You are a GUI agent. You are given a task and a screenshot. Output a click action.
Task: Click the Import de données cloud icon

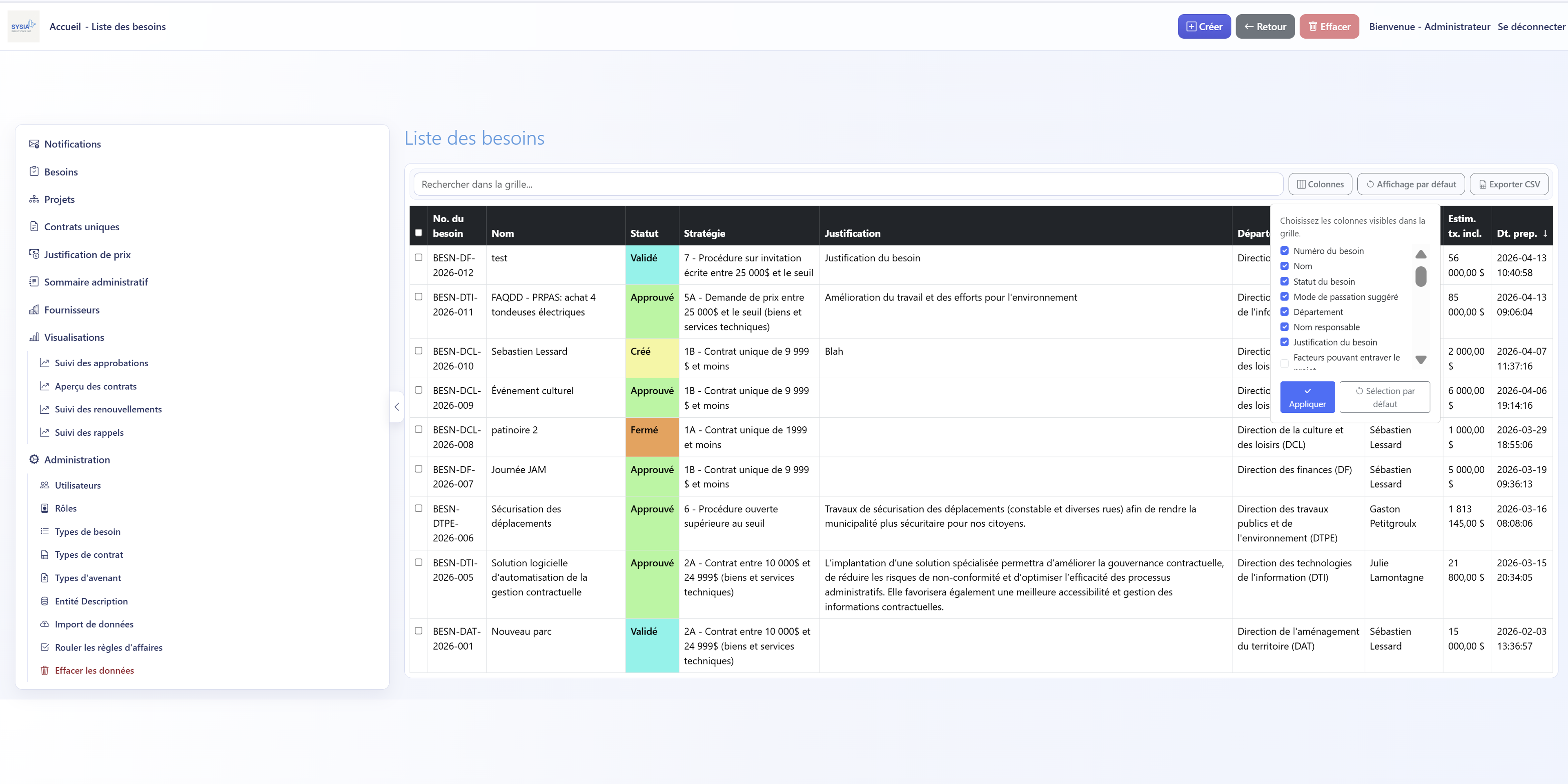pyautogui.click(x=45, y=624)
